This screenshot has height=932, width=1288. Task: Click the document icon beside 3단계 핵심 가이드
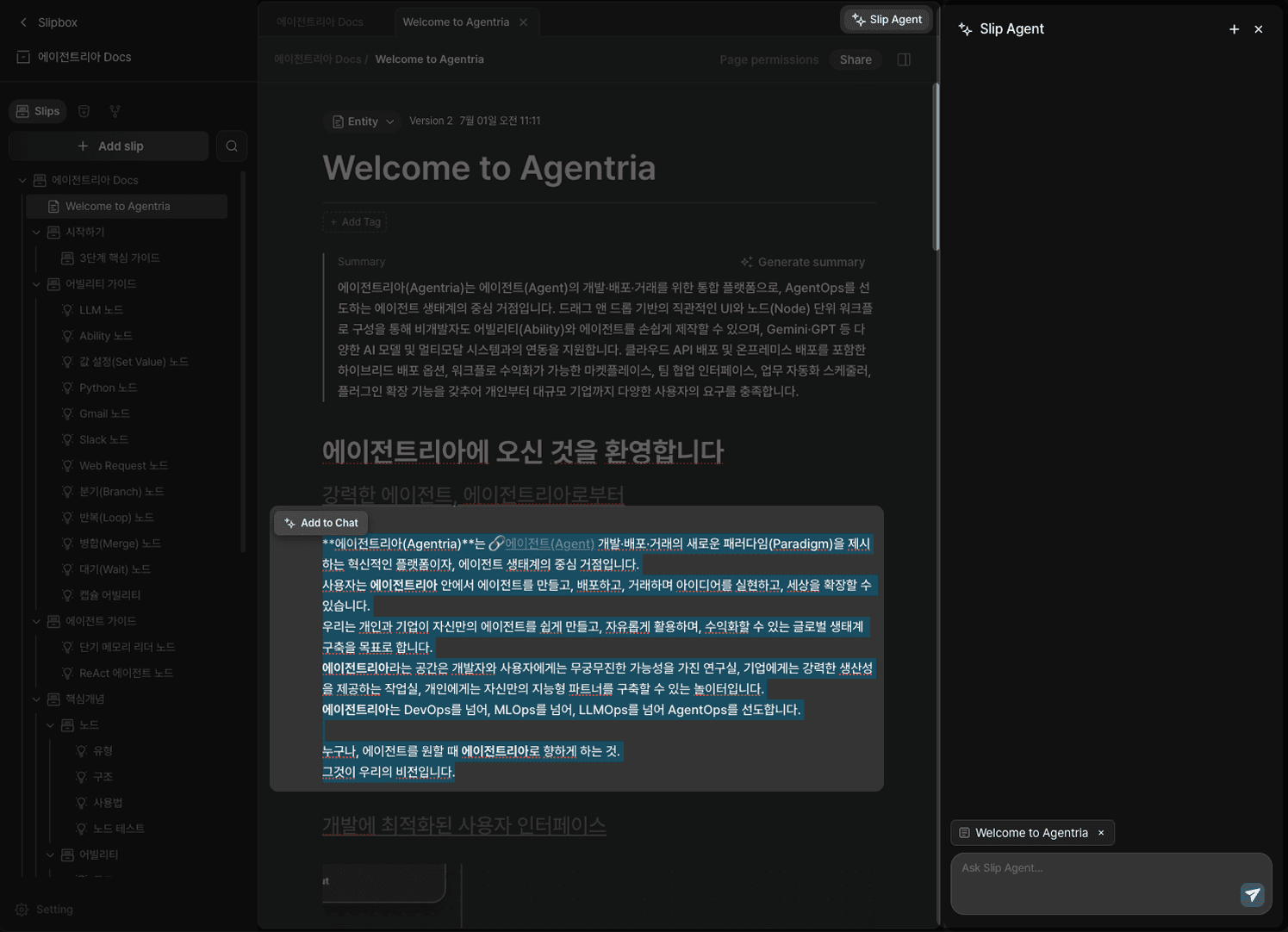[x=67, y=258]
